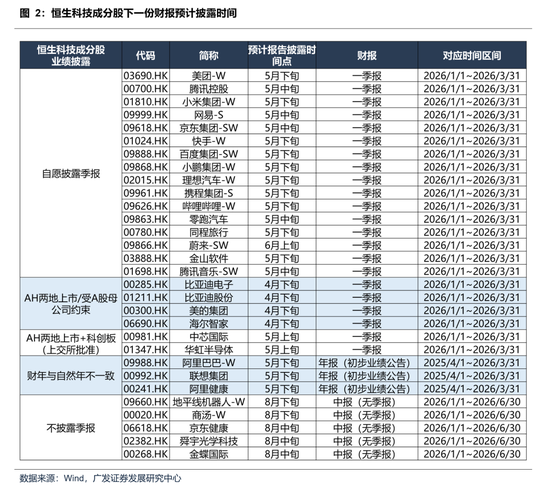Select the company name 华虹半导体

209,350
